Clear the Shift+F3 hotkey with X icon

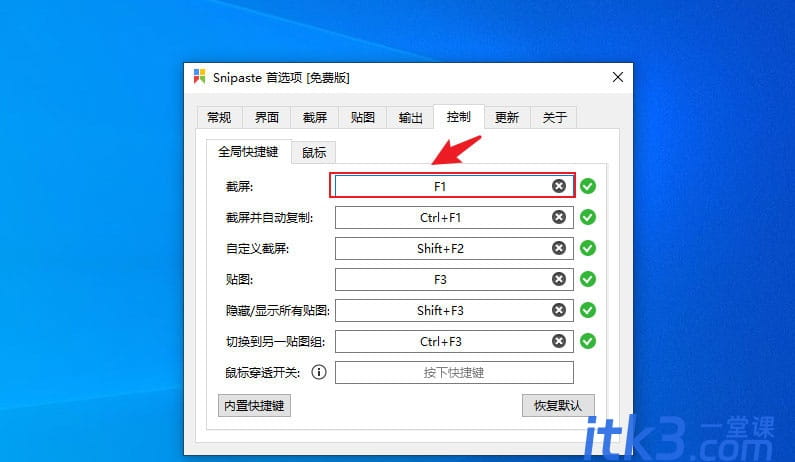tap(559, 310)
